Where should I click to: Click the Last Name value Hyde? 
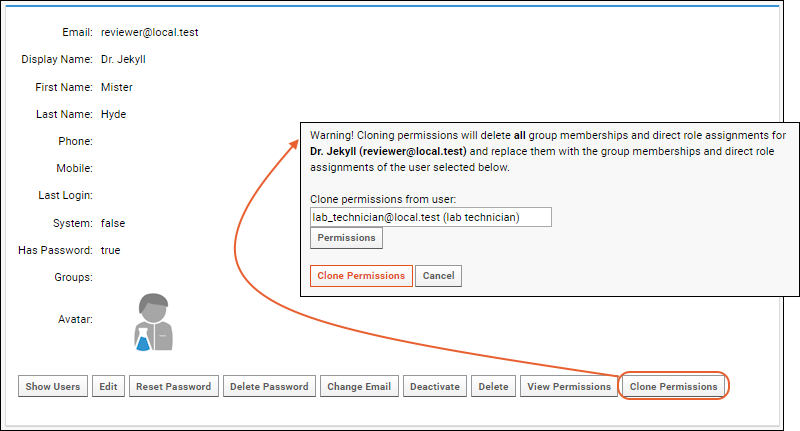pyautogui.click(x=113, y=114)
